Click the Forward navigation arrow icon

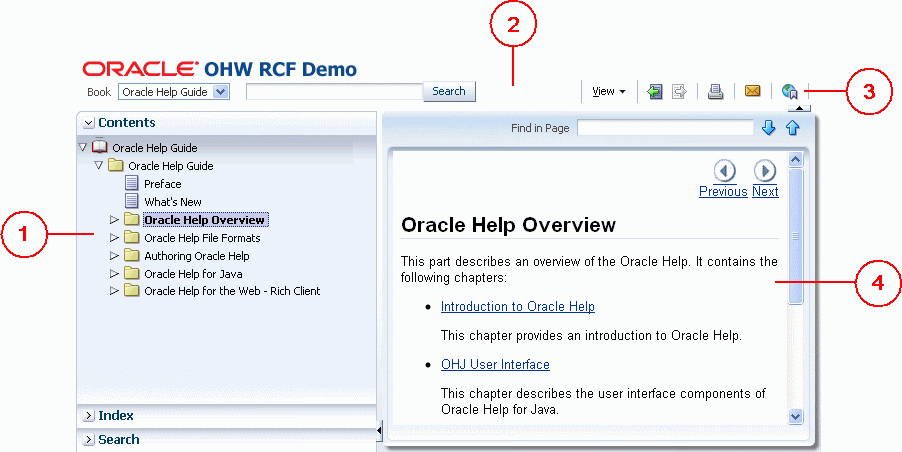(679, 91)
